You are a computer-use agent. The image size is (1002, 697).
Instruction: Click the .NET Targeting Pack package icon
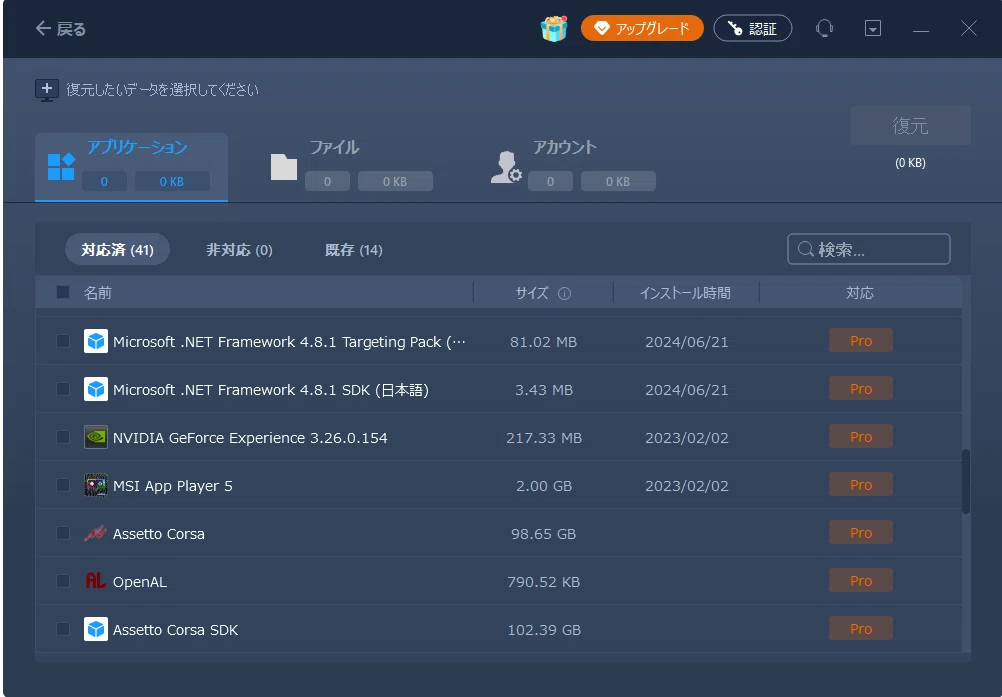pos(96,341)
